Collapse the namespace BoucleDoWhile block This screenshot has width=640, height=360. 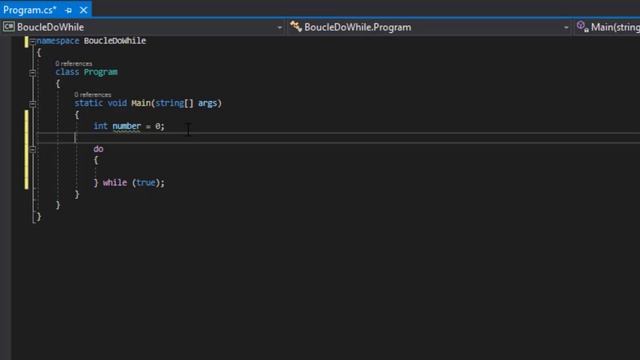click(x=33, y=41)
